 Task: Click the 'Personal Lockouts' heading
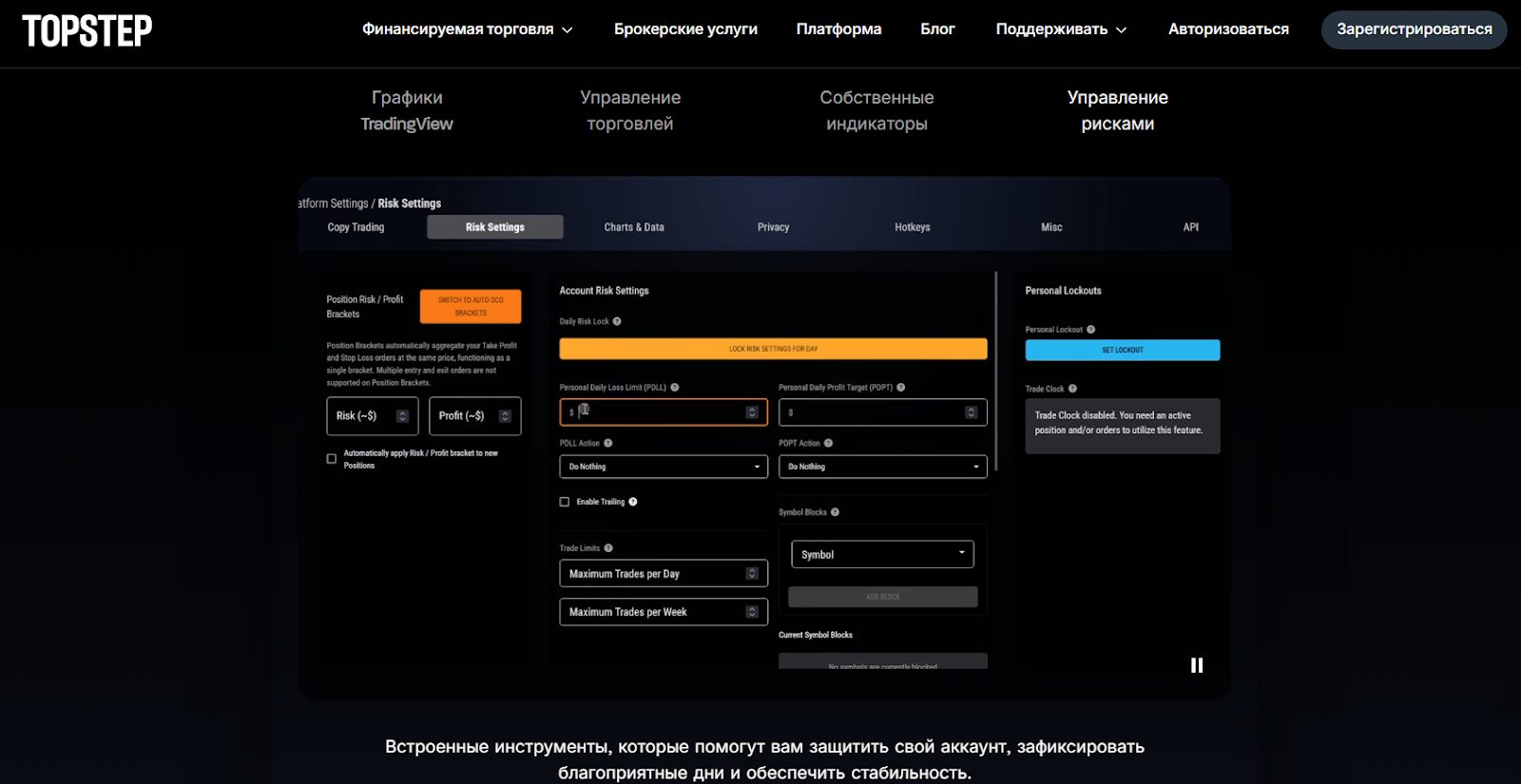pos(1063,291)
